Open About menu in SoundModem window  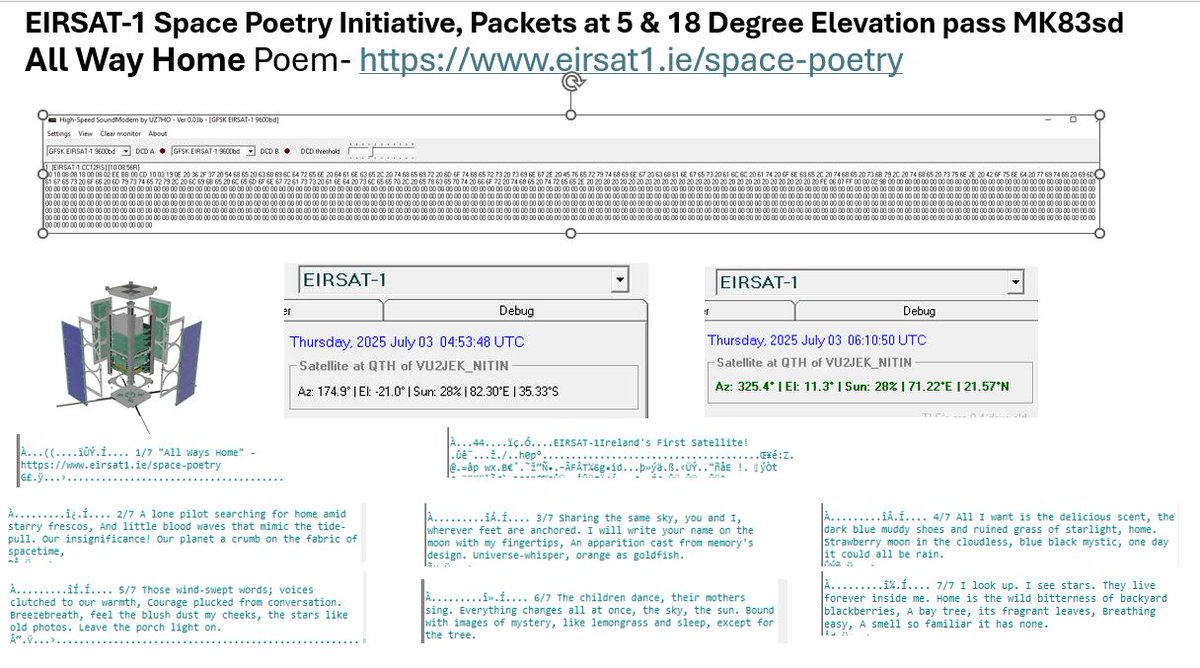click(x=158, y=134)
